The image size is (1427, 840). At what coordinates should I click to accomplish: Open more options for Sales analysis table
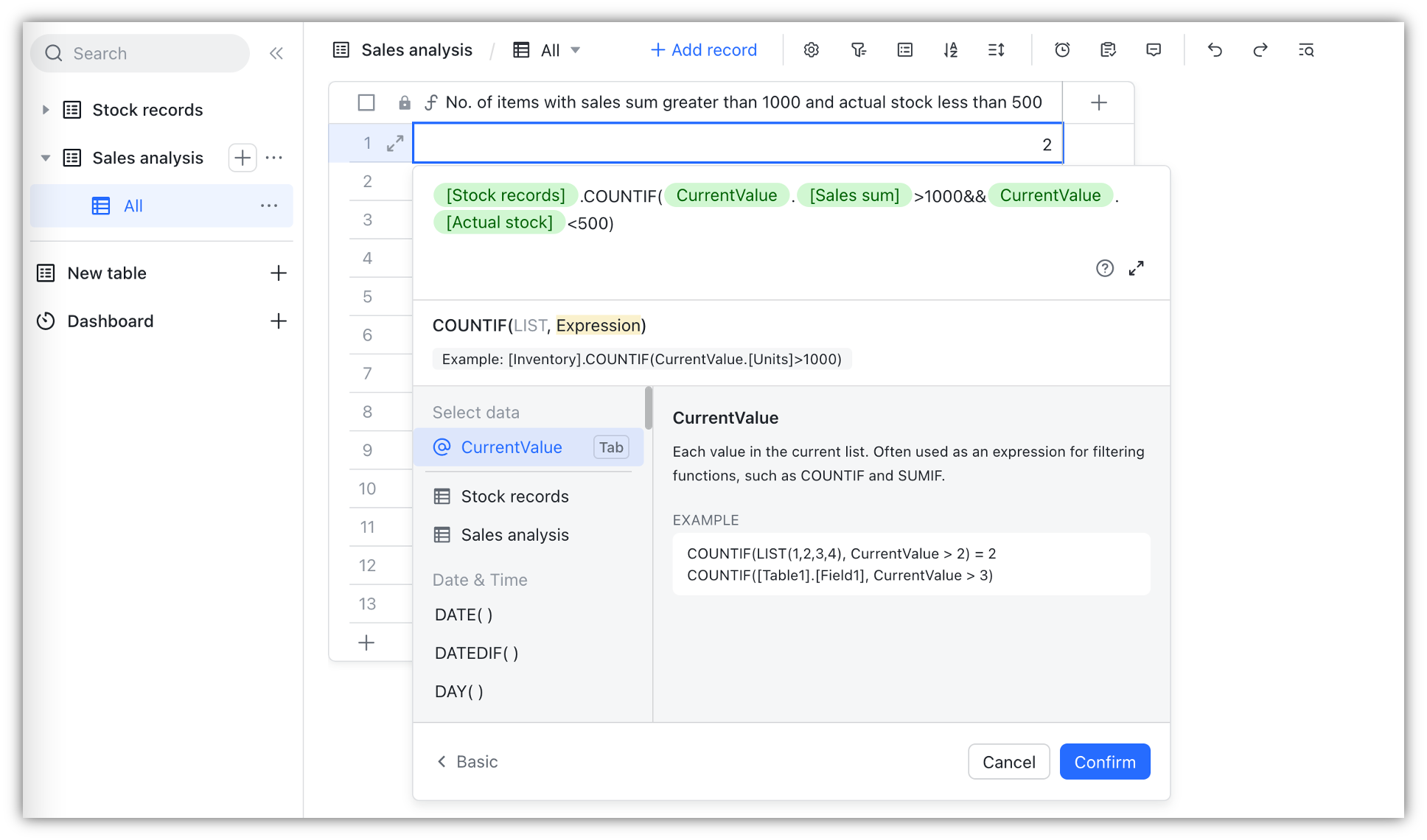coord(274,158)
